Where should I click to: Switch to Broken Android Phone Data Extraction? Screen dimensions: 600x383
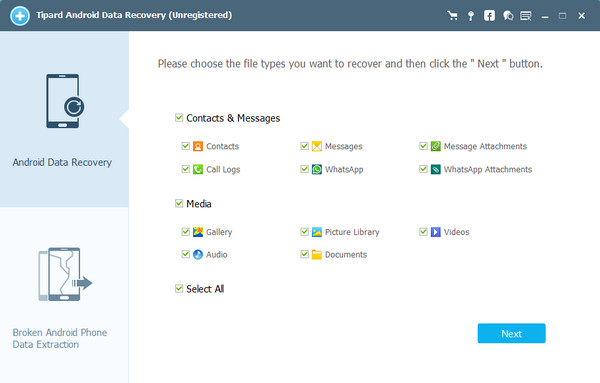tap(60, 338)
